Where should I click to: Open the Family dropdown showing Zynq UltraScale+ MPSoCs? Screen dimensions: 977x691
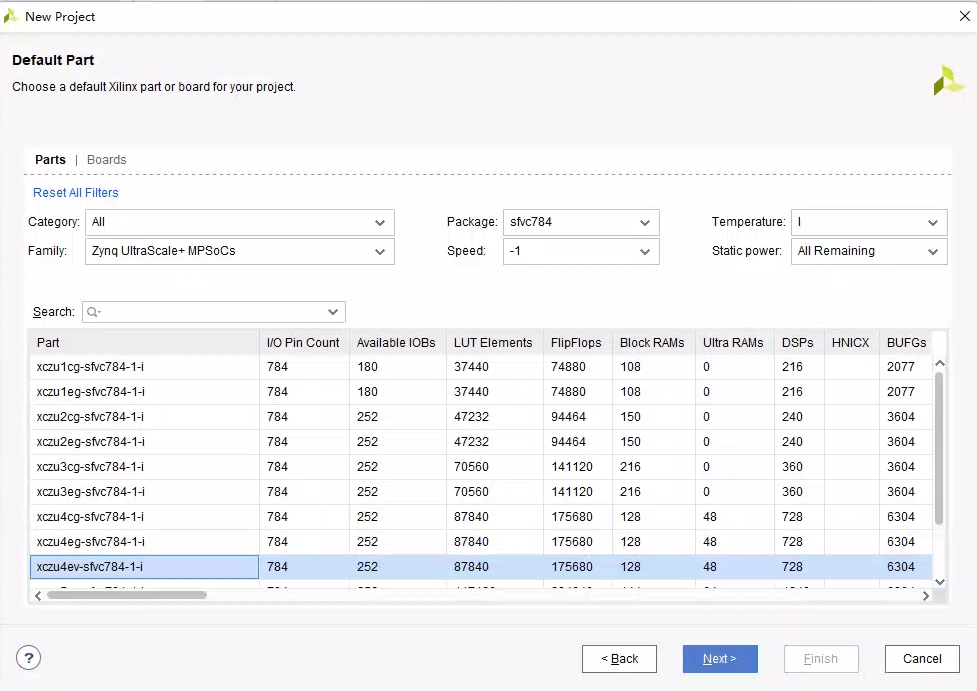point(240,251)
